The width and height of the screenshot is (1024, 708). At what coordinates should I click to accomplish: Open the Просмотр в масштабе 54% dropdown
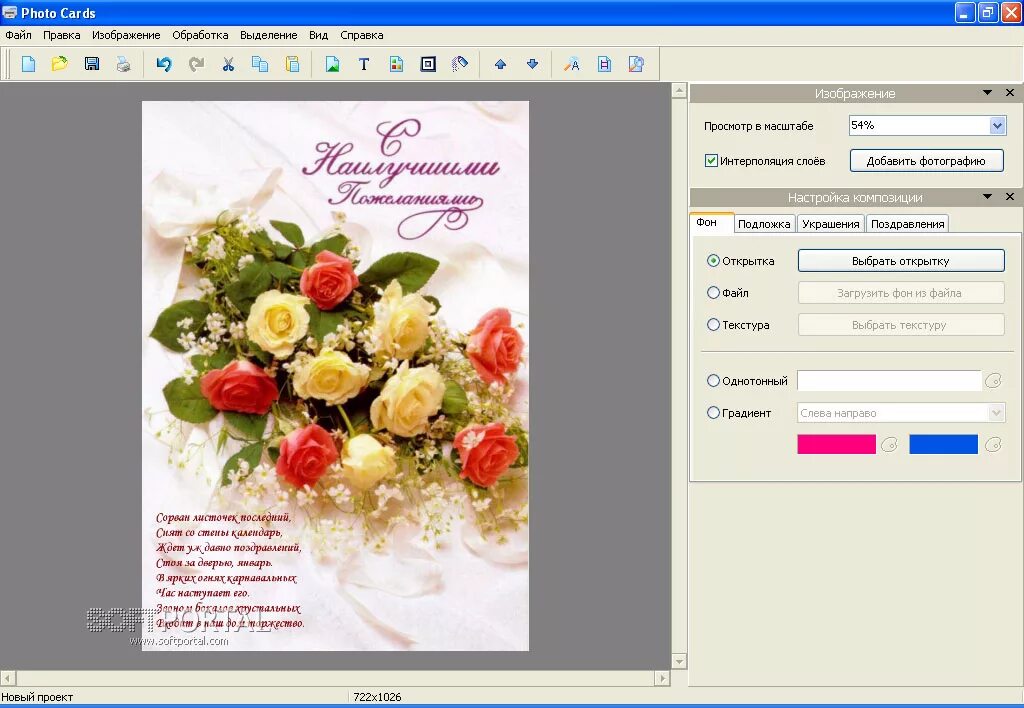[997, 125]
